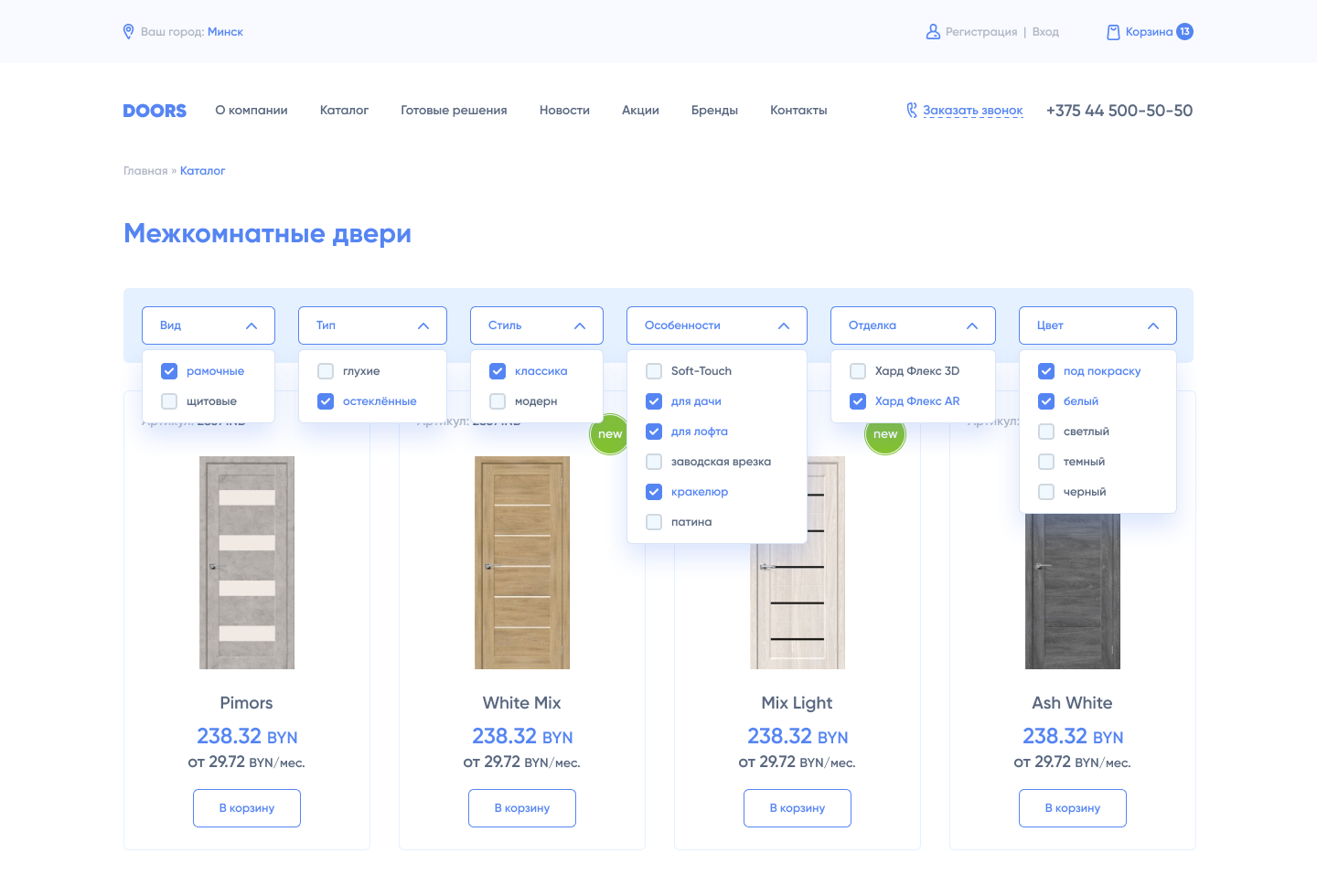Check the заводская врезка option
The width and height of the screenshot is (1317, 896).
click(654, 462)
